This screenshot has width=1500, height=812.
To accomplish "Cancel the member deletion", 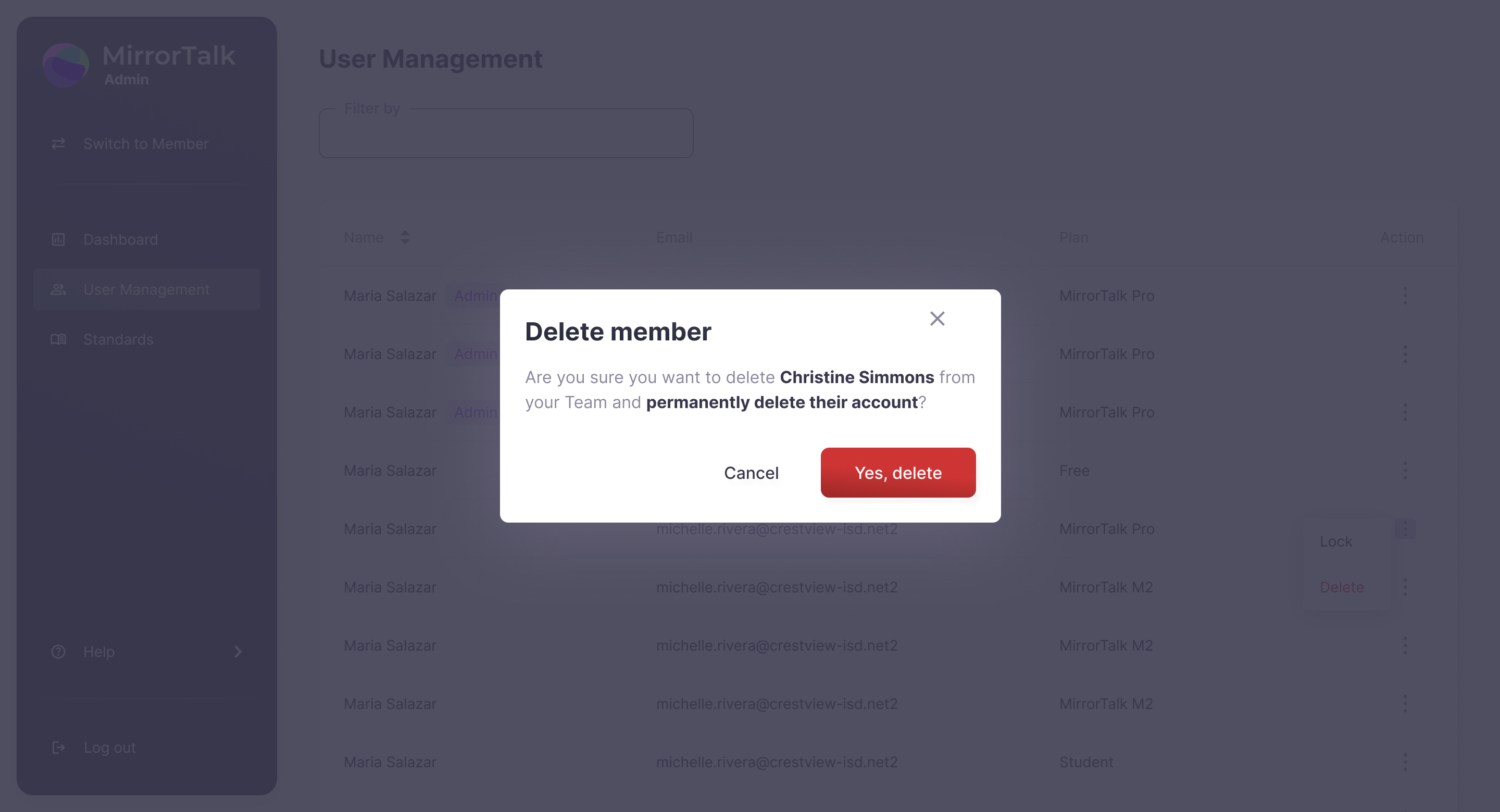I will pyautogui.click(x=751, y=473).
